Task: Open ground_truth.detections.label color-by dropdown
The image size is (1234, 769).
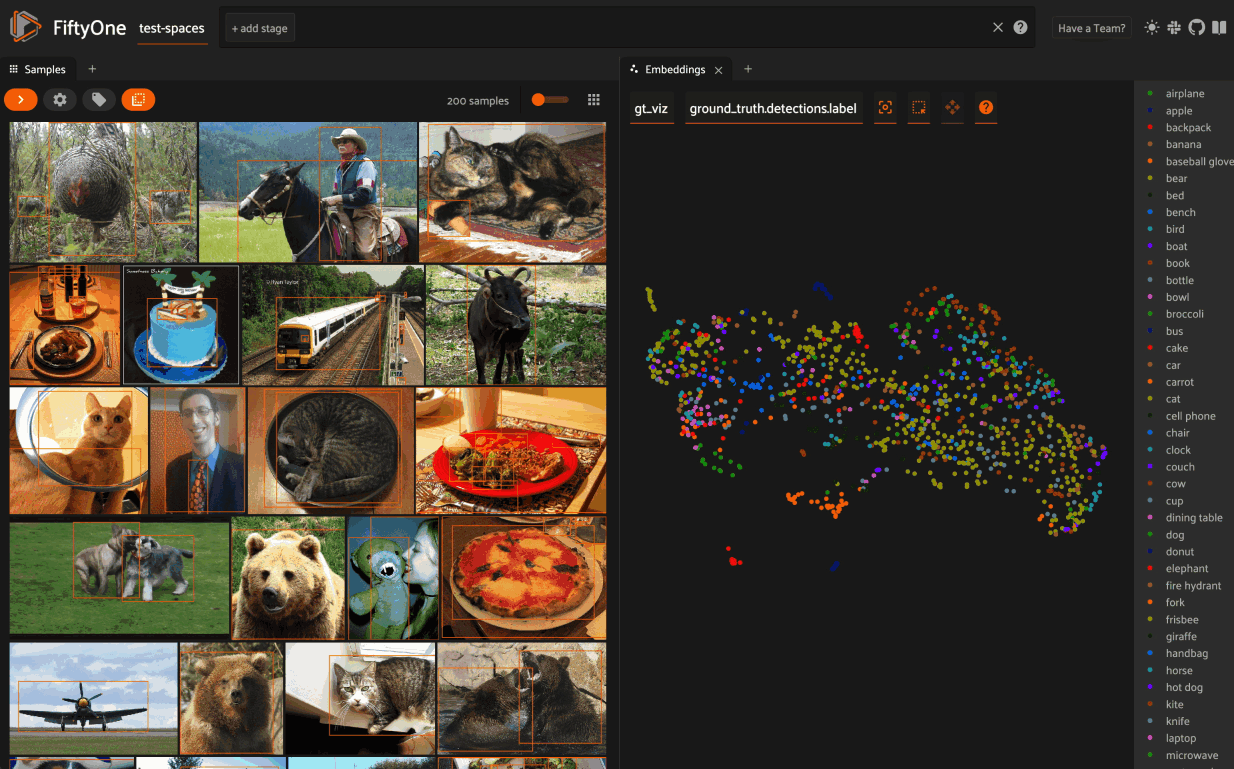Action: (x=773, y=108)
